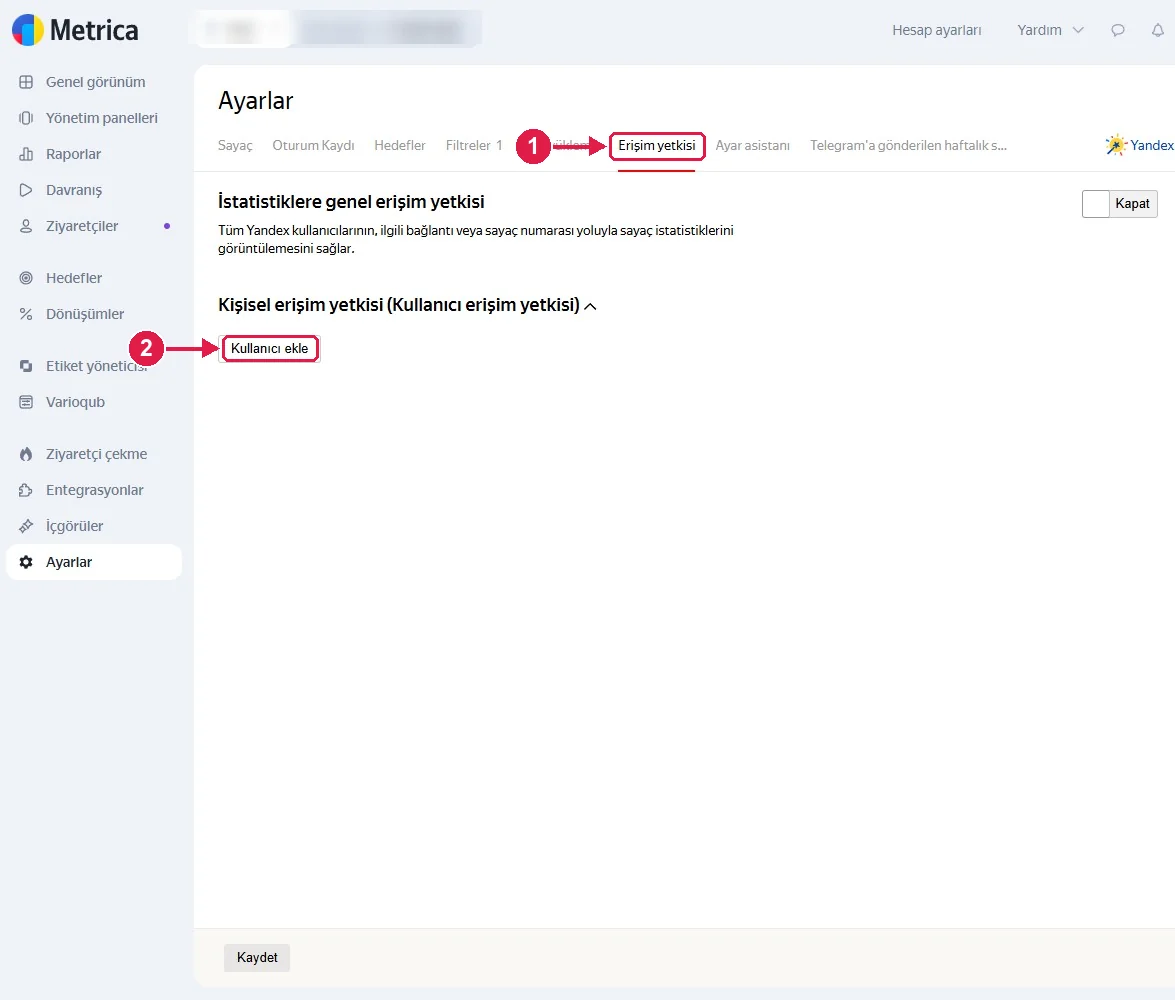Open Telegram'a gönderilen haftalık tab

(x=908, y=145)
